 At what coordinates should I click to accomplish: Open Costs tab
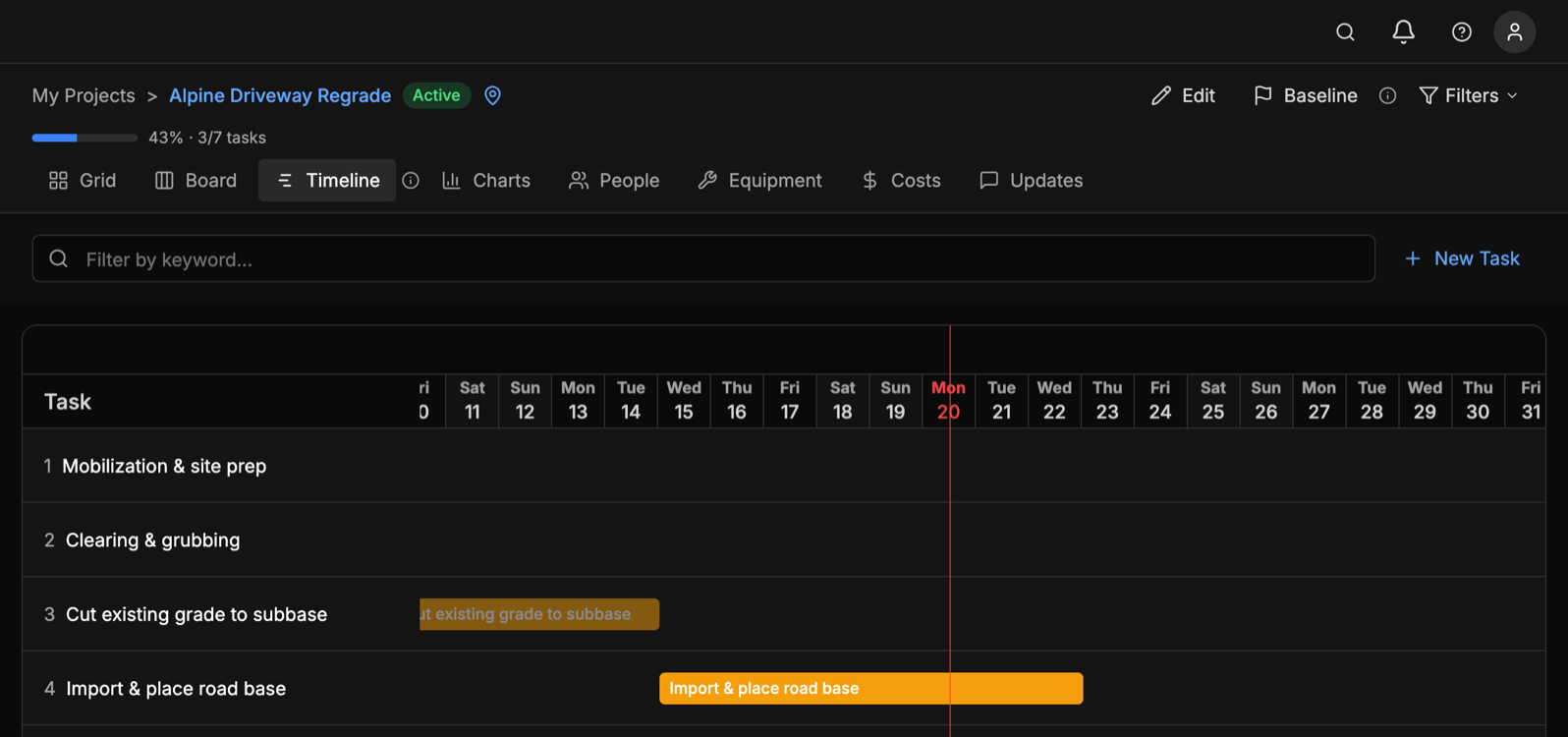[x=901, y=181]
